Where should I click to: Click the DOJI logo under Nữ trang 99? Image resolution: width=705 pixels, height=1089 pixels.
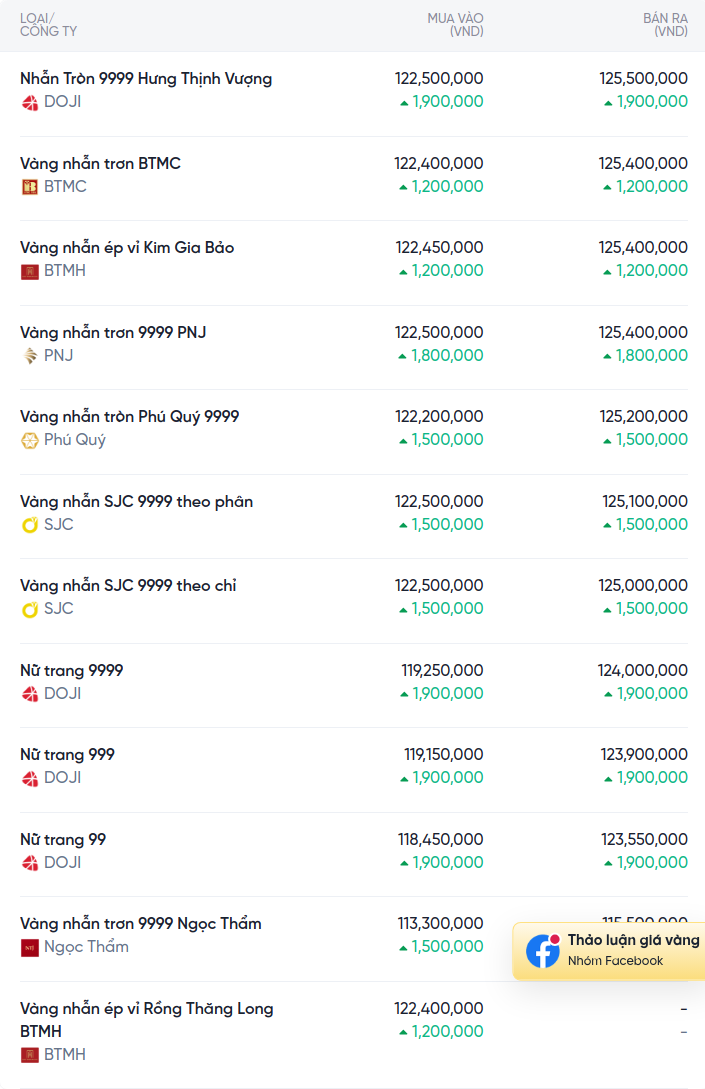coord(30,863)
